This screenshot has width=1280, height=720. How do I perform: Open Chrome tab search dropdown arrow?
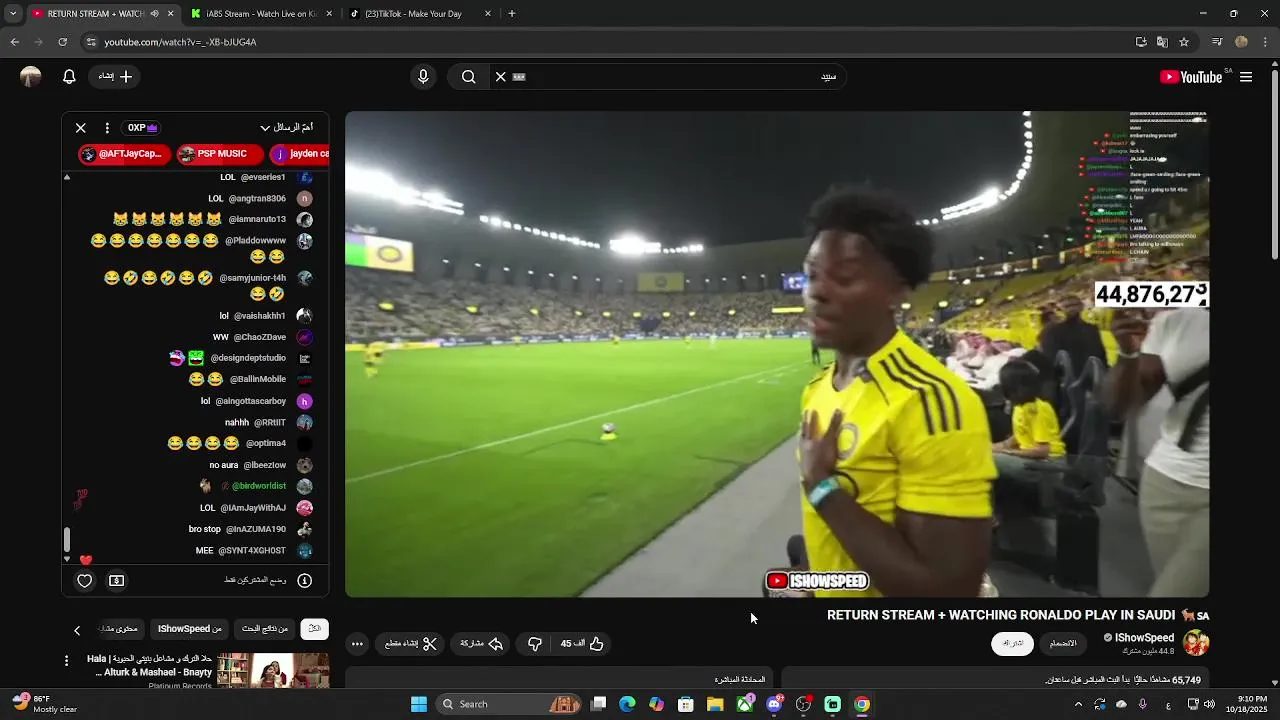(x=12, y=14)
